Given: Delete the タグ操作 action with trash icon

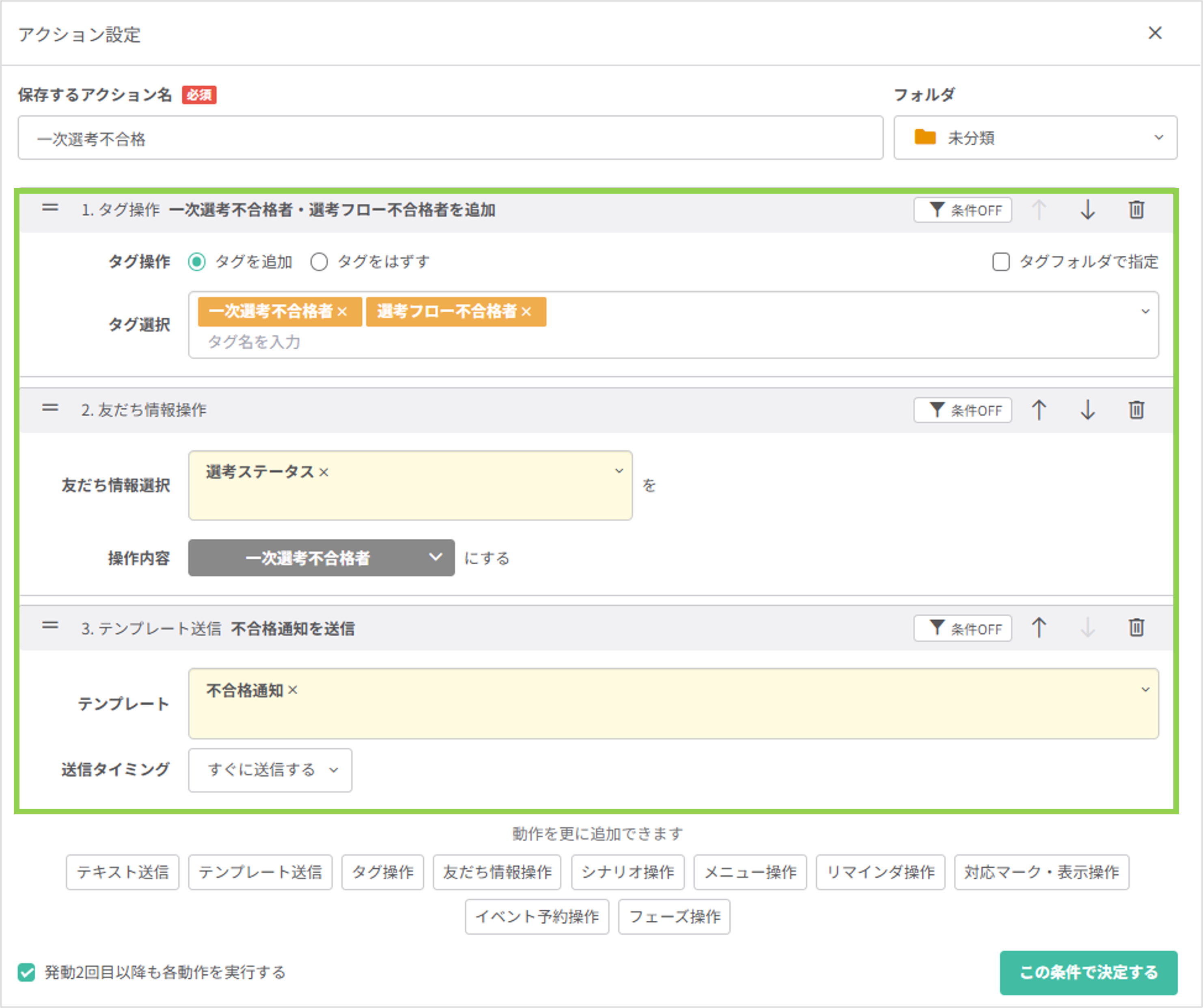Looking at the screenshot, I should pos(1136,210).
